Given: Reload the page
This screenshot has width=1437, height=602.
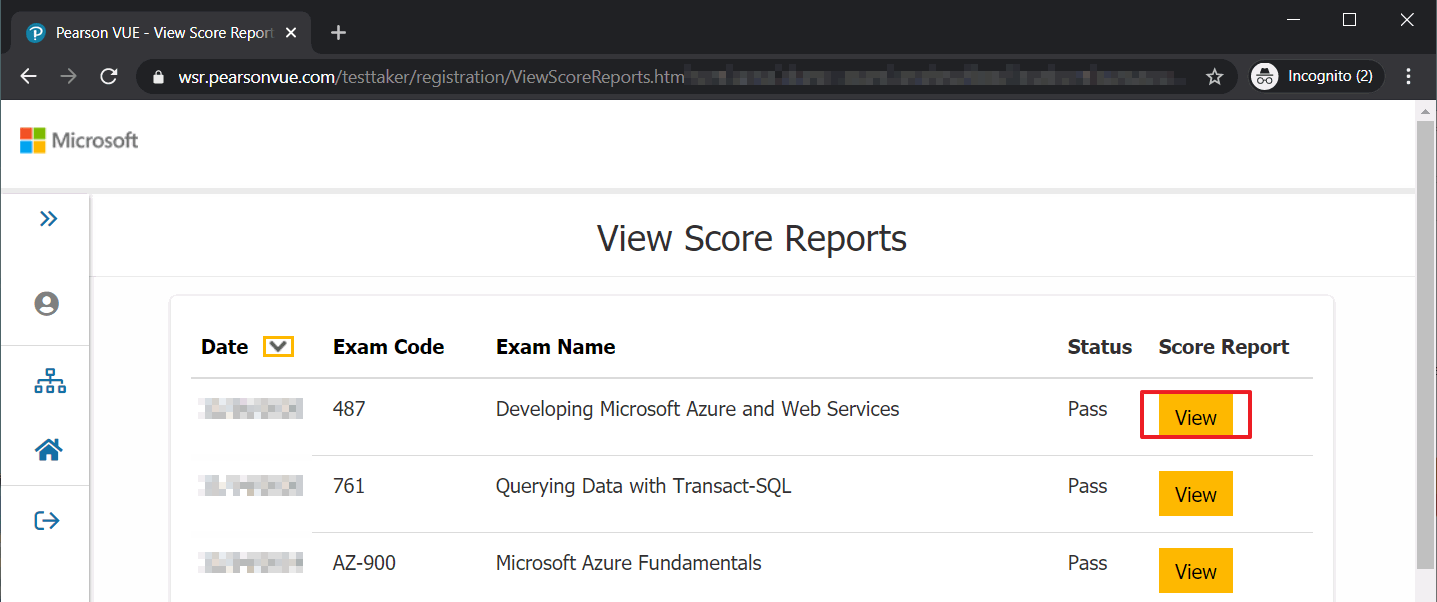Looking at the screenshot, I should pyautogui.click(x=109, y=77).
